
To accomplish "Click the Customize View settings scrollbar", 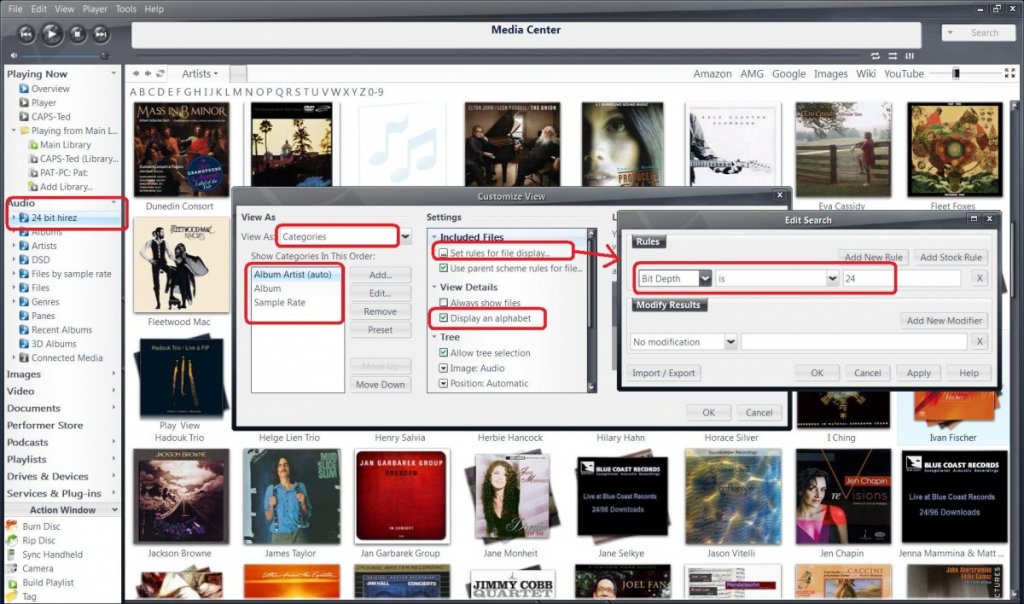I will click(592, 310).
